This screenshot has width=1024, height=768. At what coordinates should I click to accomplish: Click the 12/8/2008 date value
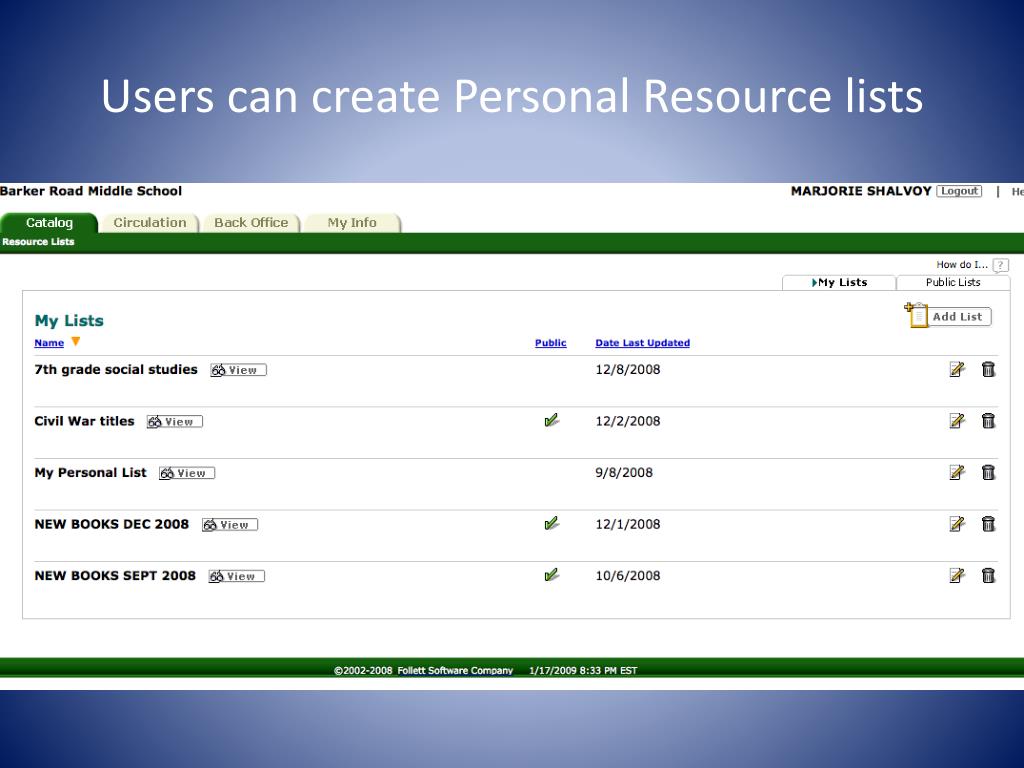(628, 370)
